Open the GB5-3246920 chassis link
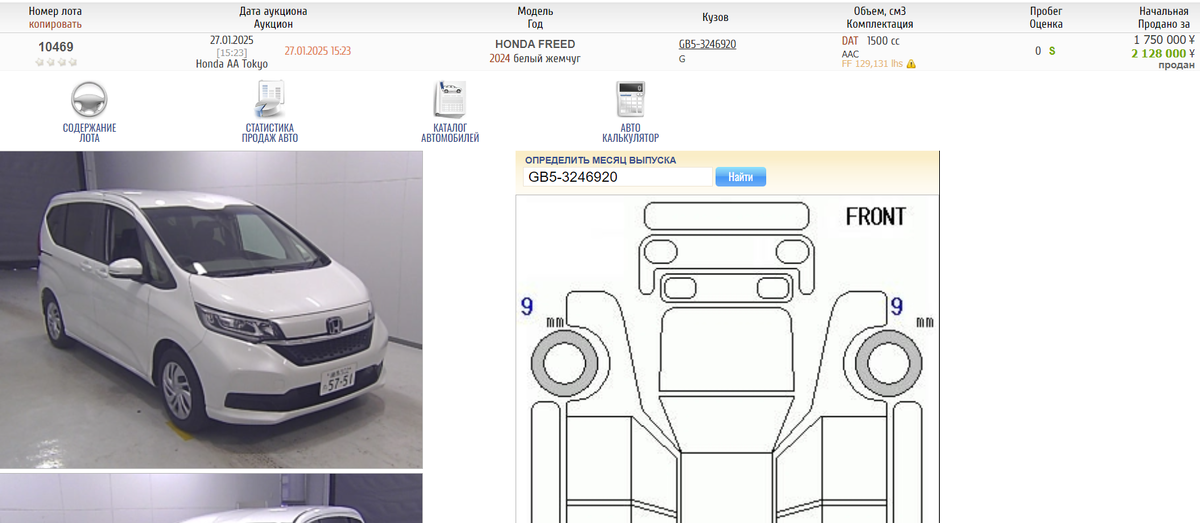 (x=707, y=44)
